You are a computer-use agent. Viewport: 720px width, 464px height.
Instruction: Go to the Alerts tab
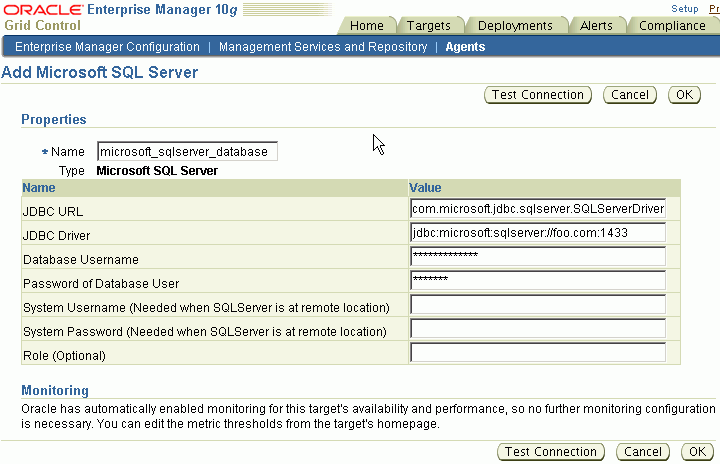[596, 26]
